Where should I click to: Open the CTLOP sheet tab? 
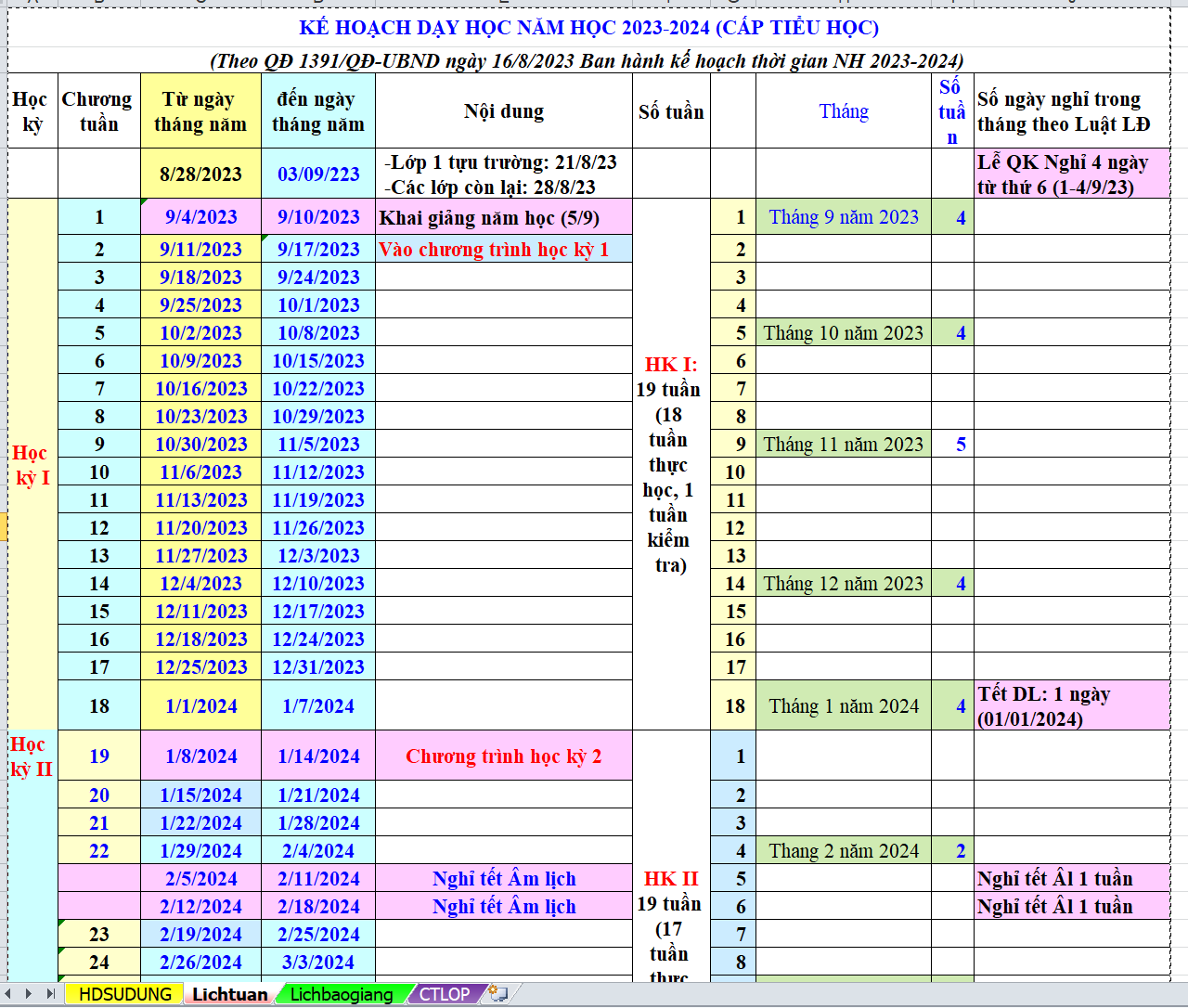click(x=445, y=994)
